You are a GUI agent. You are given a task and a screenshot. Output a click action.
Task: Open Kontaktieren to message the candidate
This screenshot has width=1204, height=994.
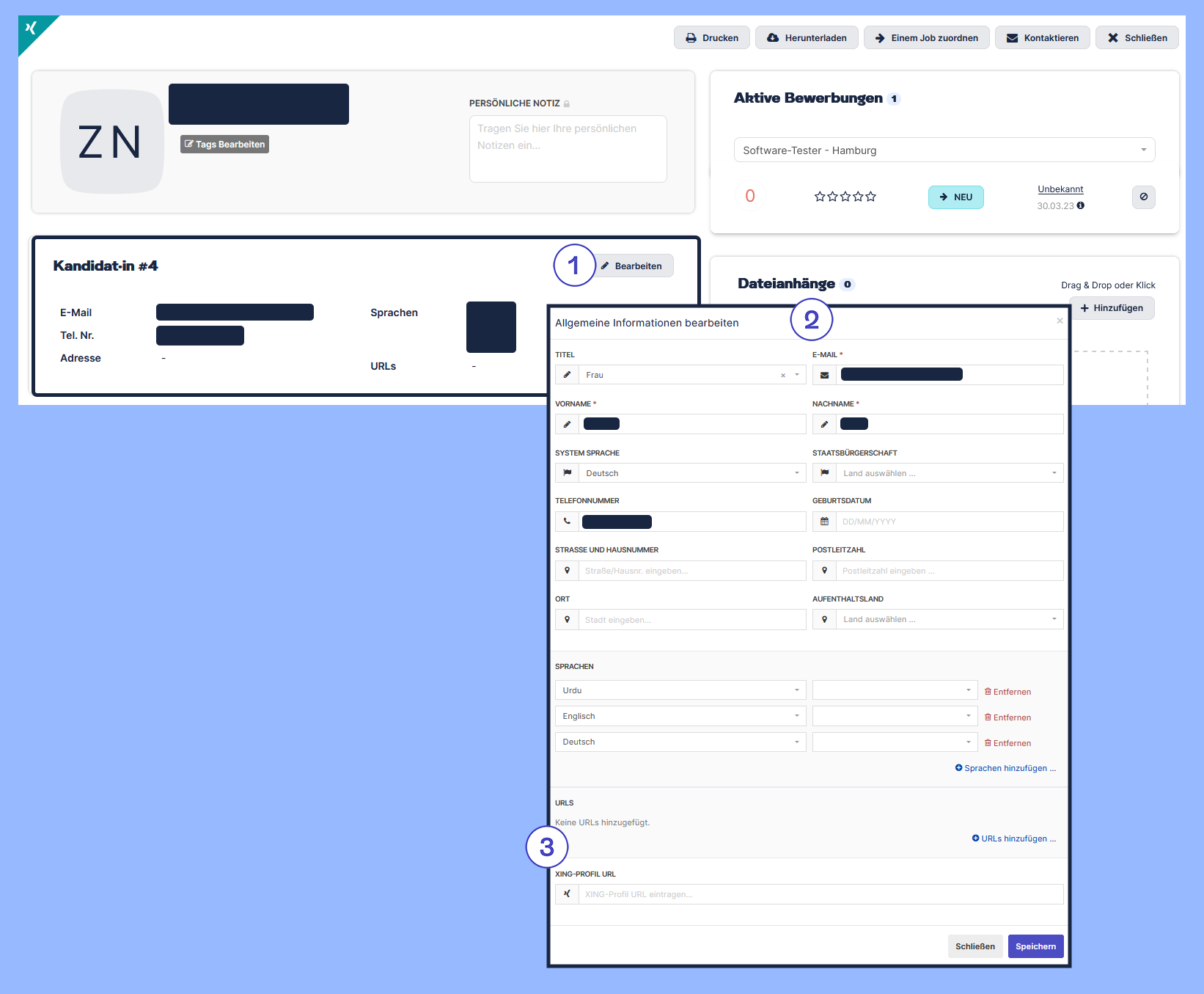(1042, 38)
